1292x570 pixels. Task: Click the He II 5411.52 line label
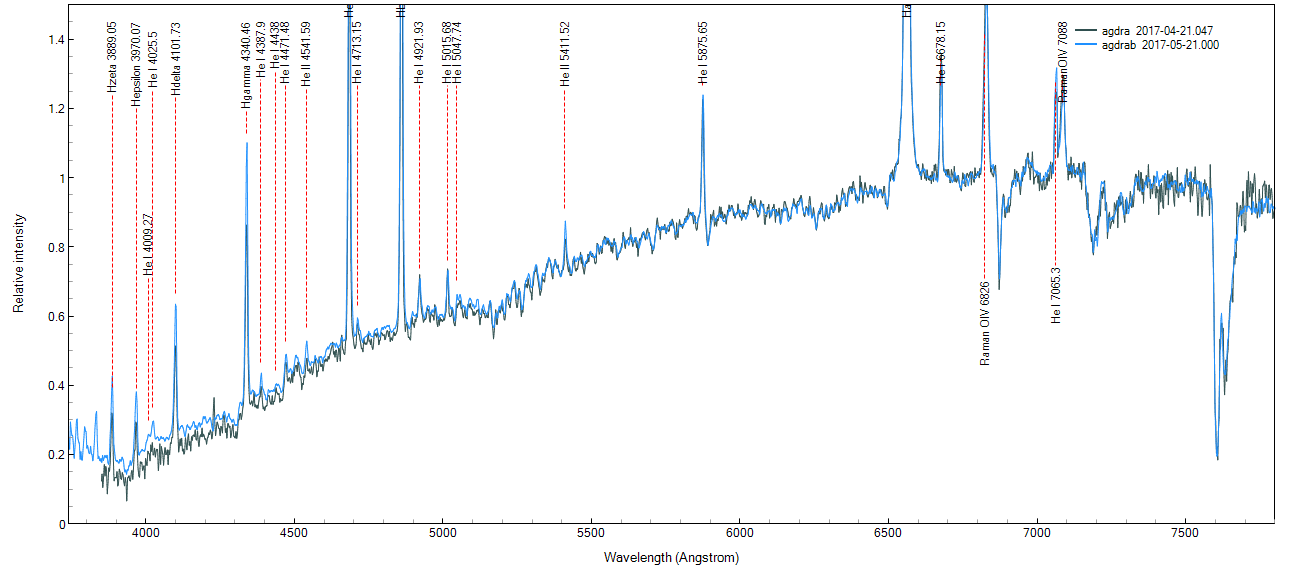565,54
